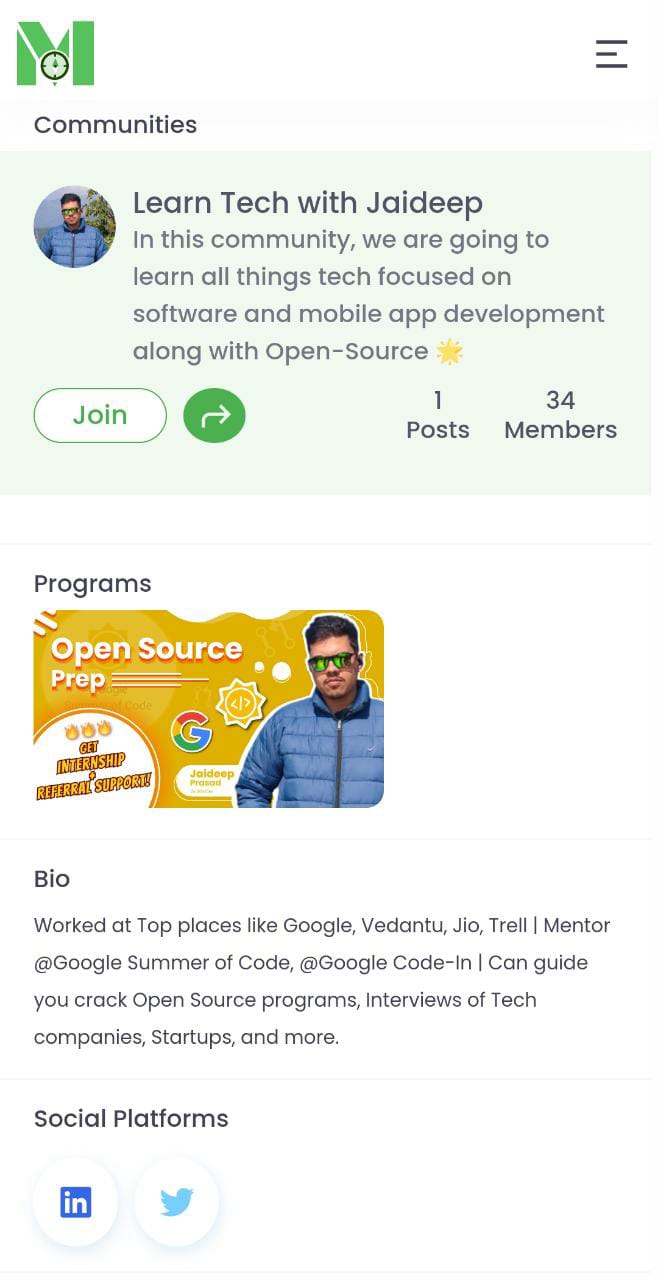
Task: View the 34 Members count
Action: pos(560,415)
